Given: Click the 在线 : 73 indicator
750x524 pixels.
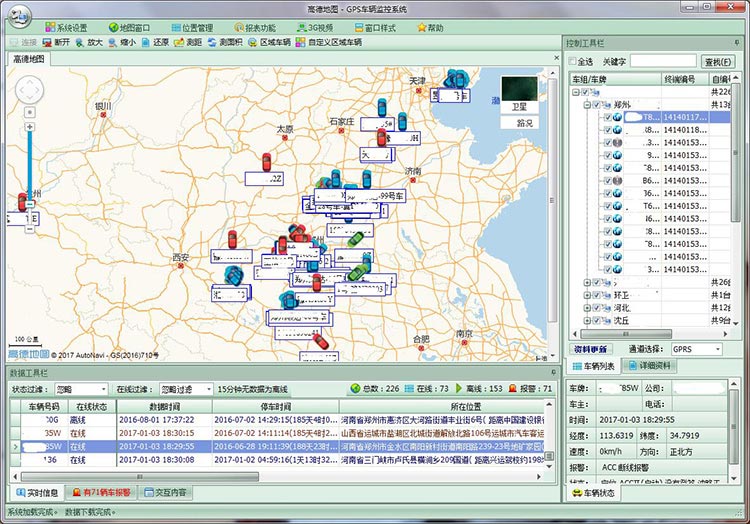Looking at the screenshot, I should [427, 389].
